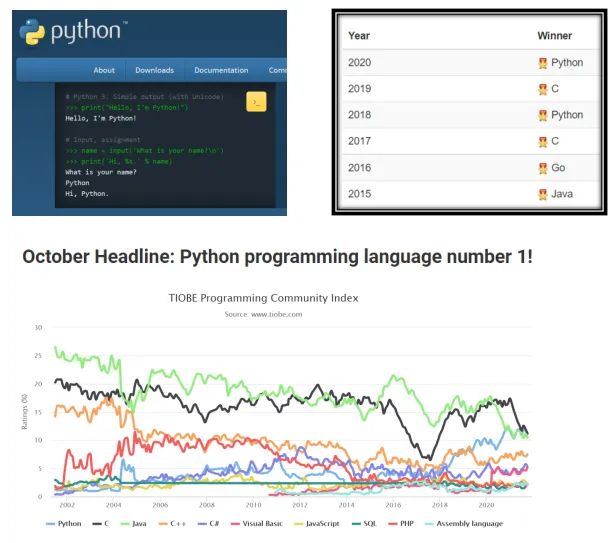Viewport: 616px width, 543px height.
Task: Click the 2019 winner medal icon
Action: coord(543,89)
